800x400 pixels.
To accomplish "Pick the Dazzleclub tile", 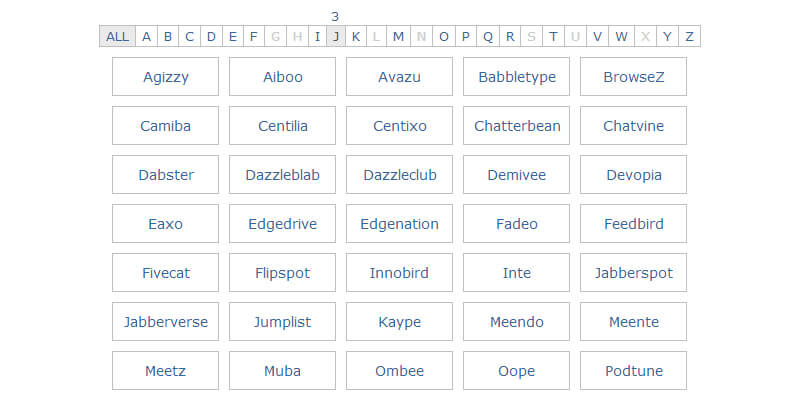I will (399, 175).
